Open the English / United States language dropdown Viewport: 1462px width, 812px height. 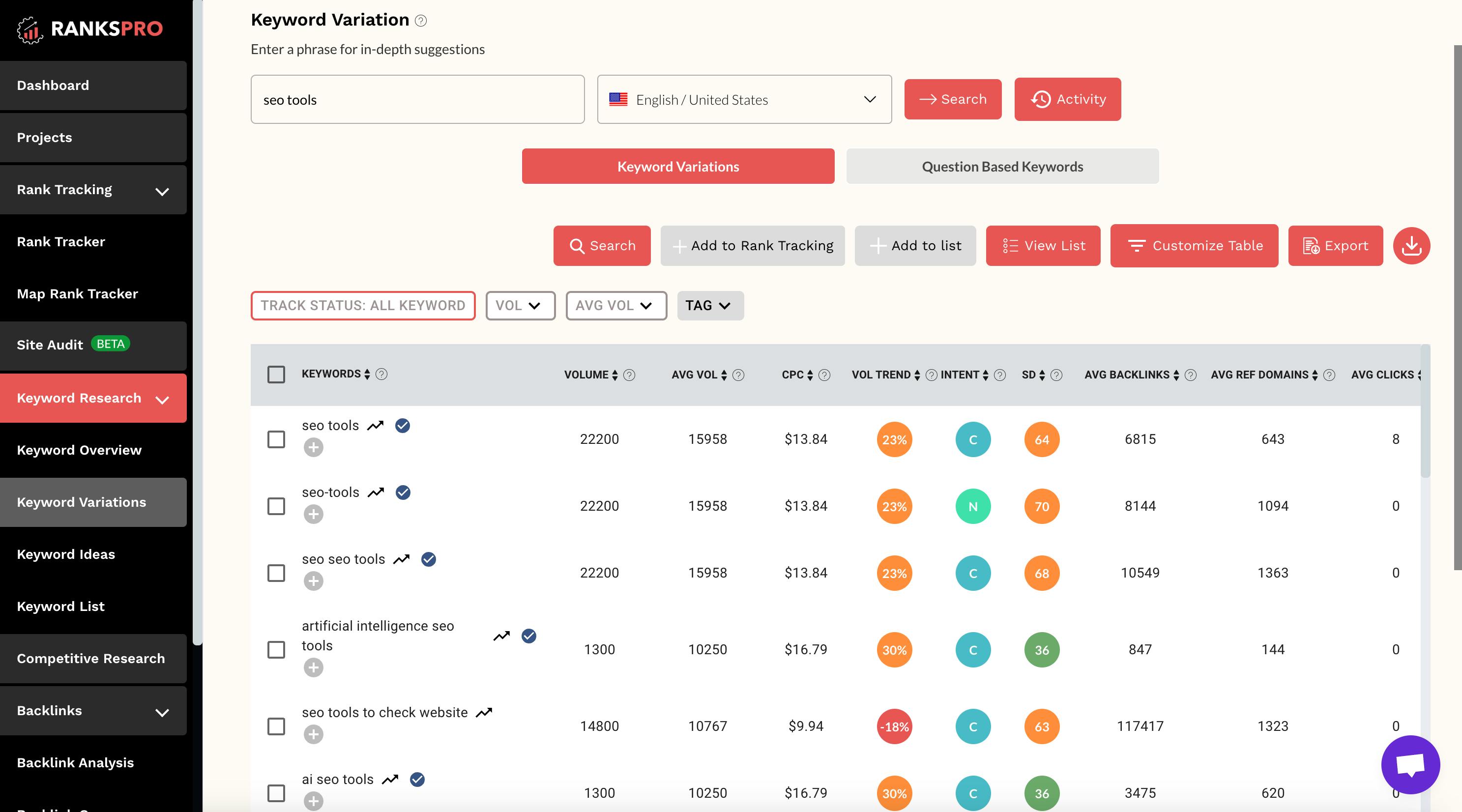point(744,99)
